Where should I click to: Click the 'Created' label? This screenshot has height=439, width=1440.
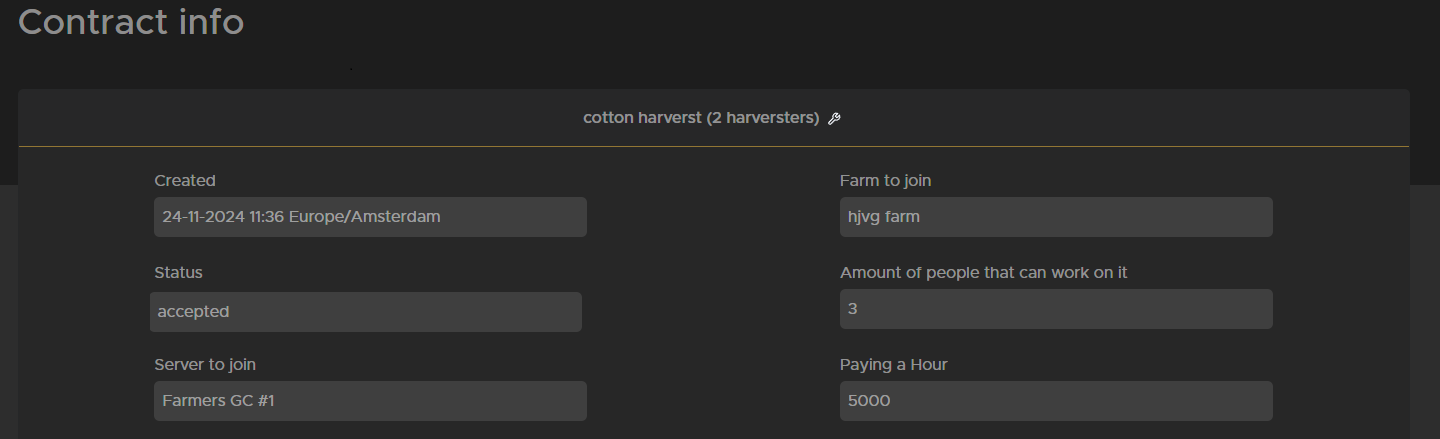click(x=185, y=181)
